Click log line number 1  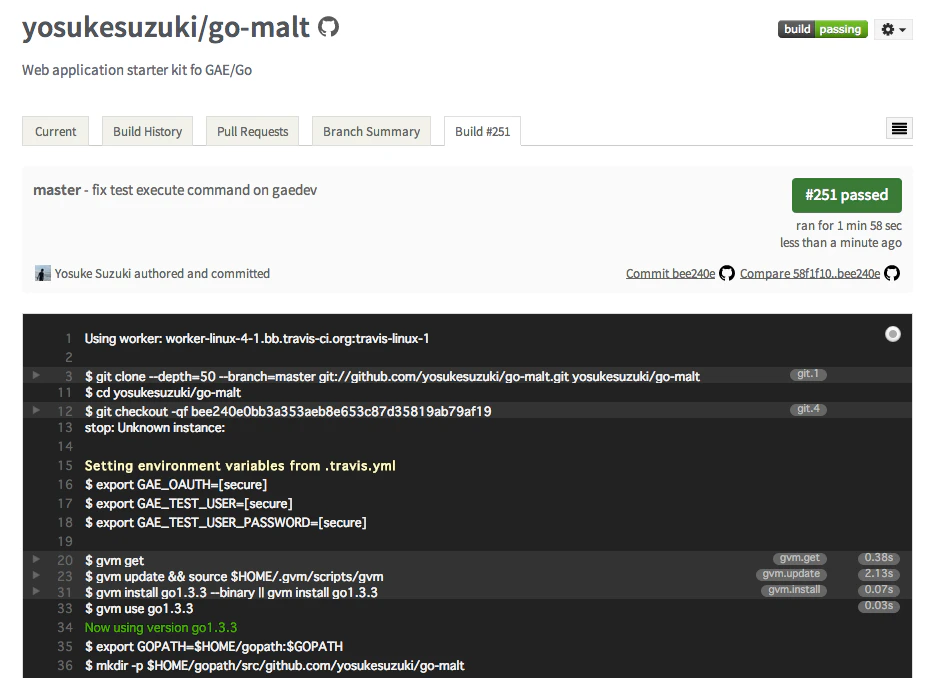pyautogui.click(x=69, y=338)
